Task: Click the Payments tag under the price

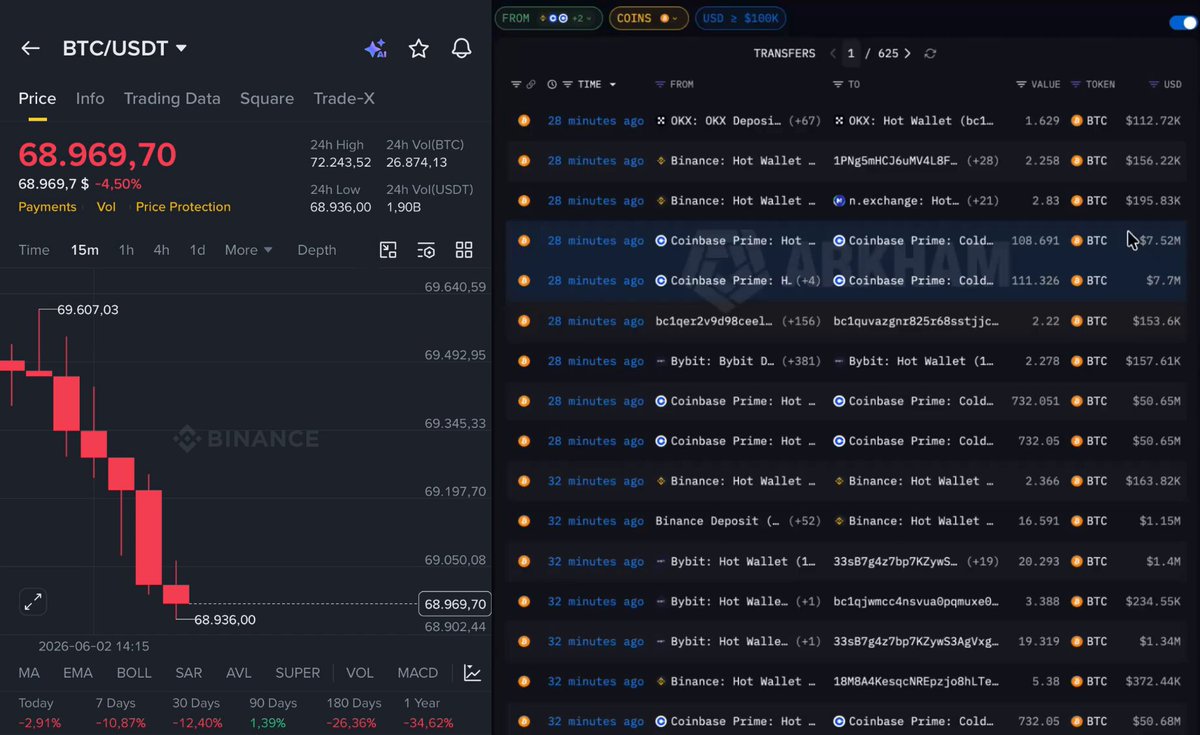Action: pos(47,207)
